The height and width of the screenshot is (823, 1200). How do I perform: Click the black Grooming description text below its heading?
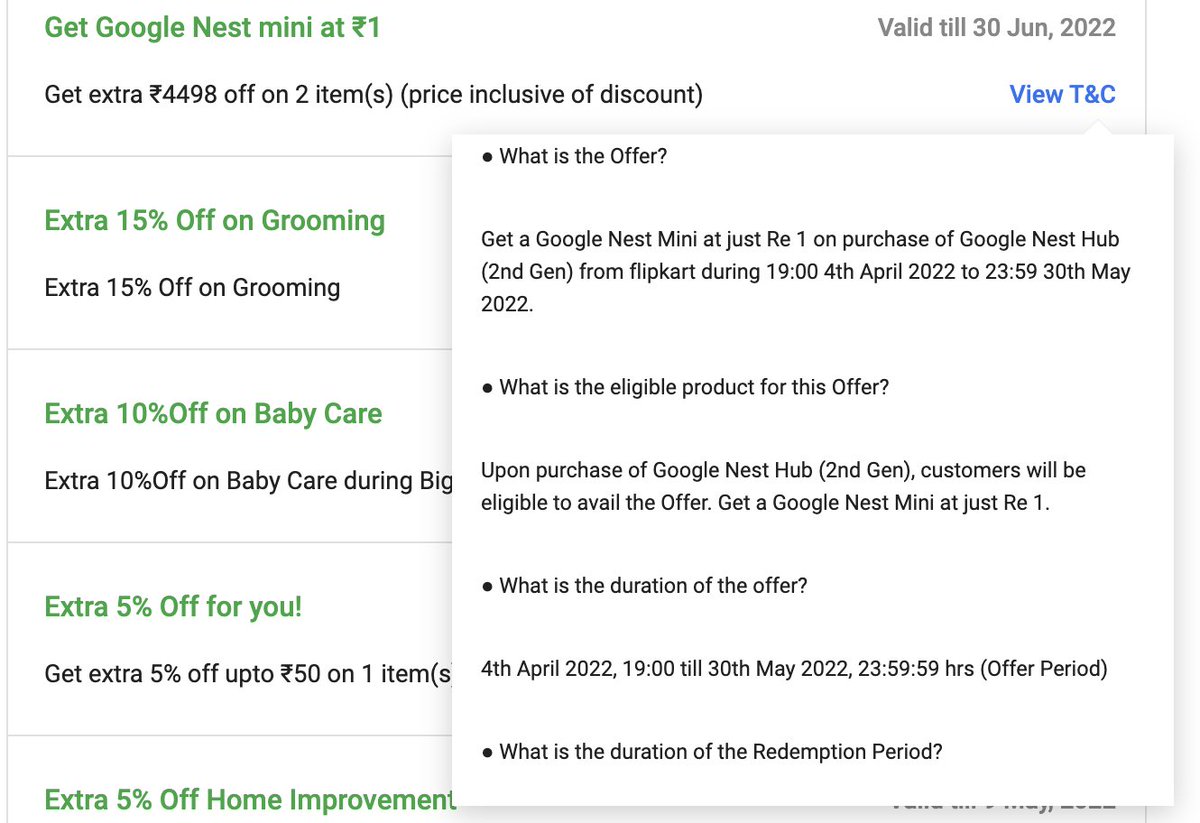click(x=193, y=288)
